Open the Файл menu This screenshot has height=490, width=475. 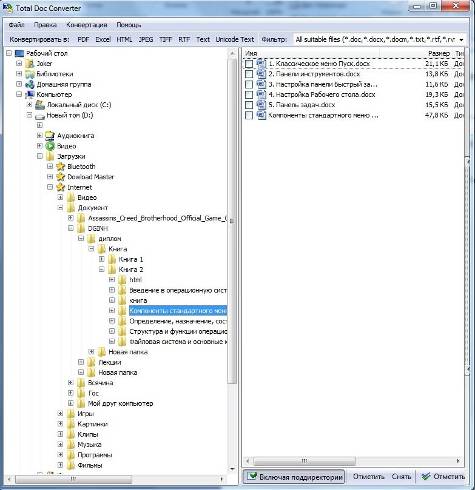point(16,25)
